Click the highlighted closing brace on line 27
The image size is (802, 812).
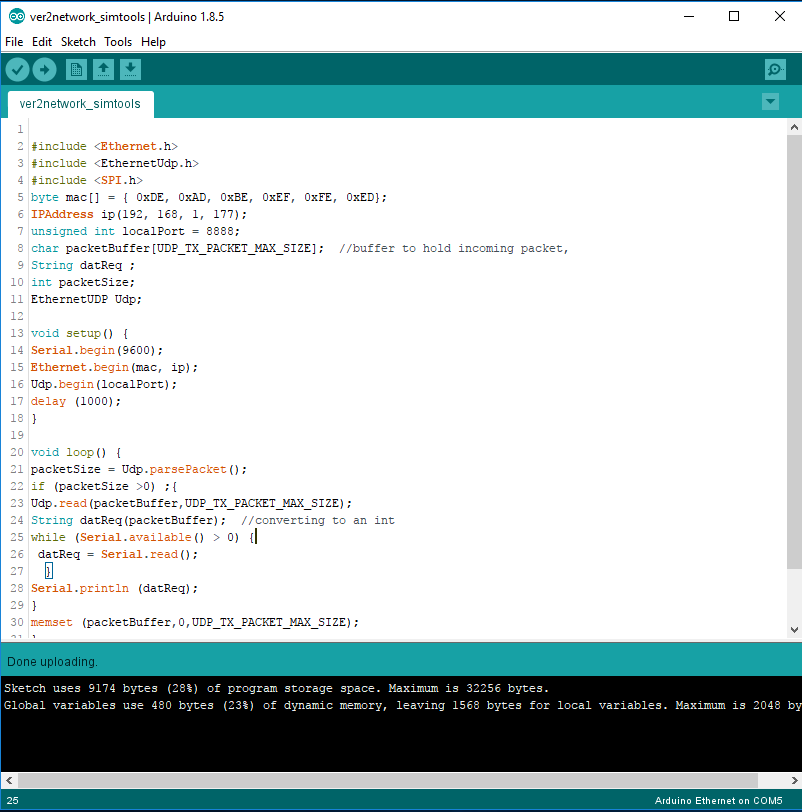coord(49,571)
